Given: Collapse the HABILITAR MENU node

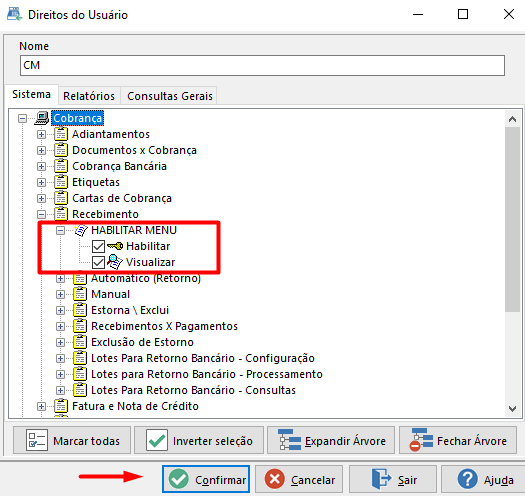Looking at the screenshot, I should point(61,230).
